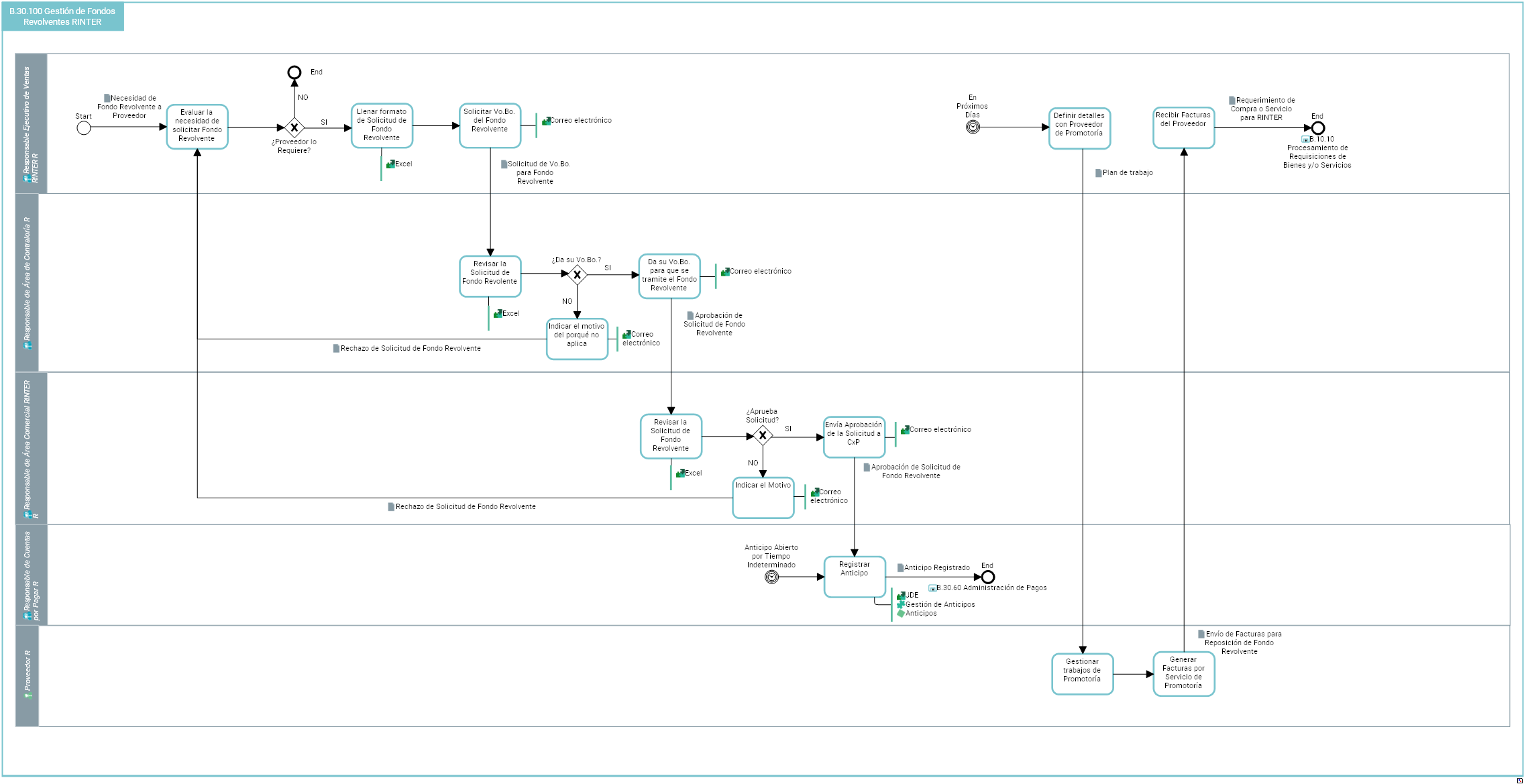The width and height of the screenshot is (1524, 784).
Task: Select the '¿Aprueba Solicitud?' gateway diamond
Action: pyautogui.click(x=763, y=435)
